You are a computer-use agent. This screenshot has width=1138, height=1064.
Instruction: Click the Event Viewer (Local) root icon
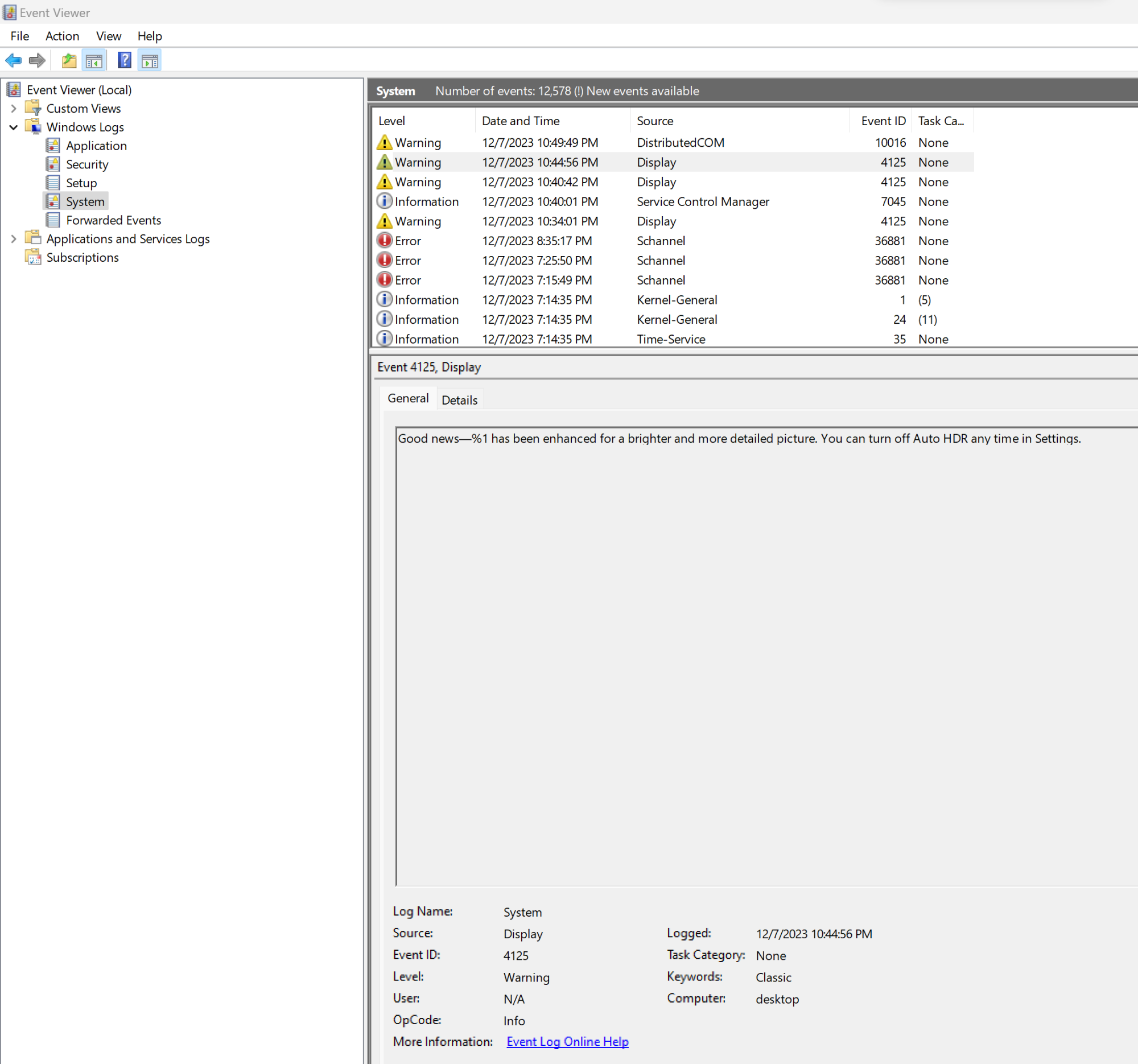(14, 89)
